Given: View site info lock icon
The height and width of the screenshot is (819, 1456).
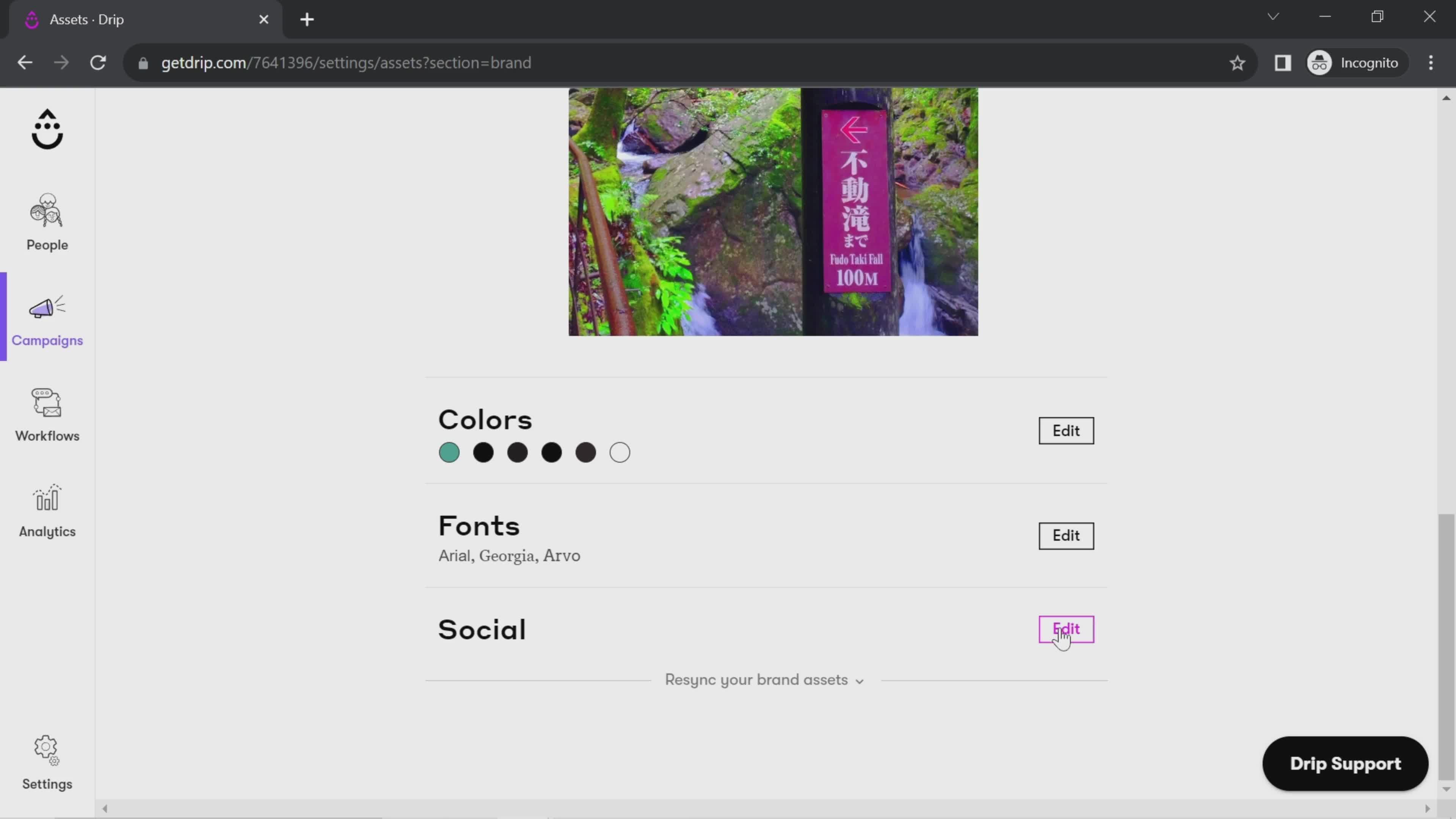Looking at the screenshot, I should [x=143, y=63].
